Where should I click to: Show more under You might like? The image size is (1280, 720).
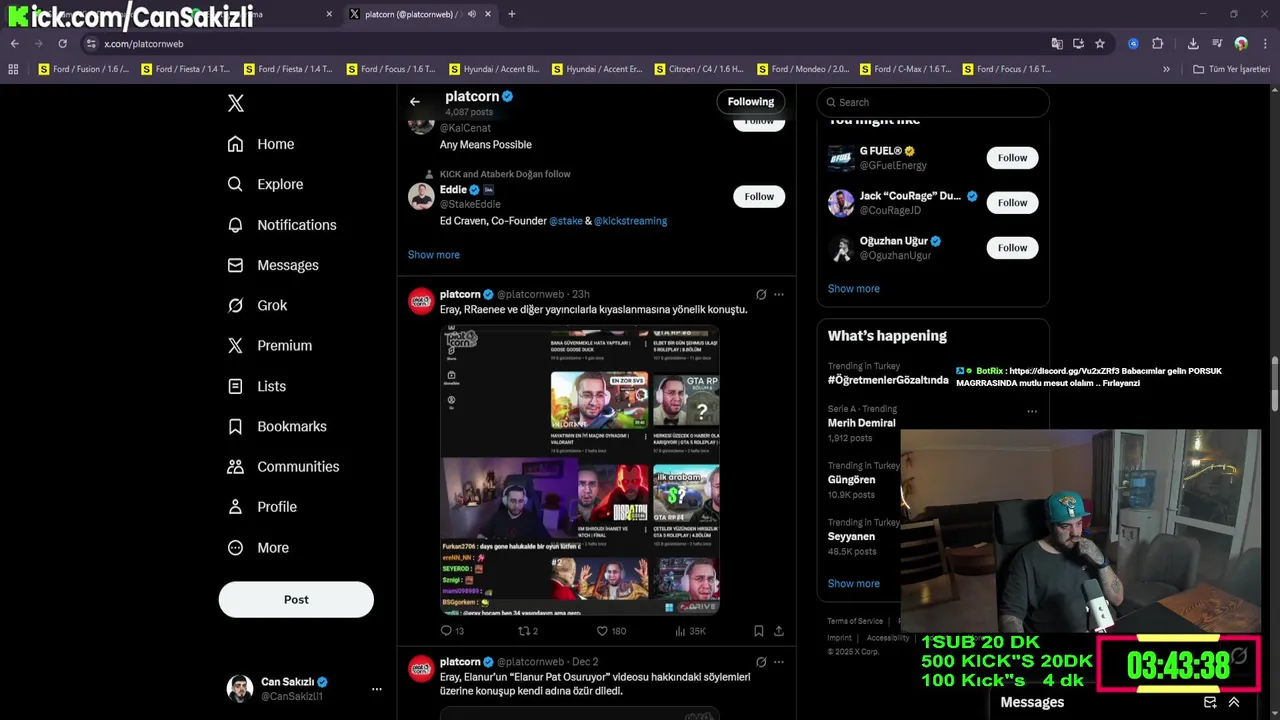pos(853,288)
